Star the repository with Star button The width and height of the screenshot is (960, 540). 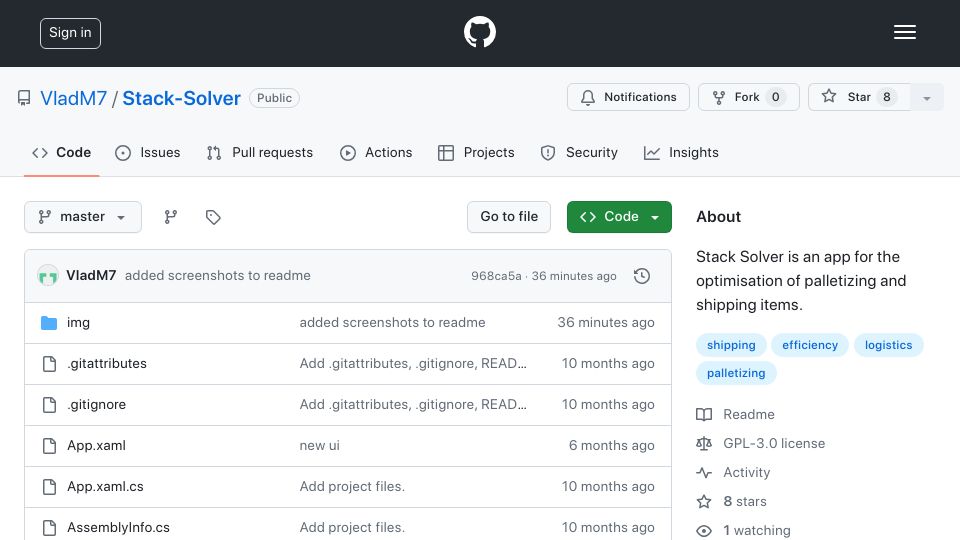point(859,97)
